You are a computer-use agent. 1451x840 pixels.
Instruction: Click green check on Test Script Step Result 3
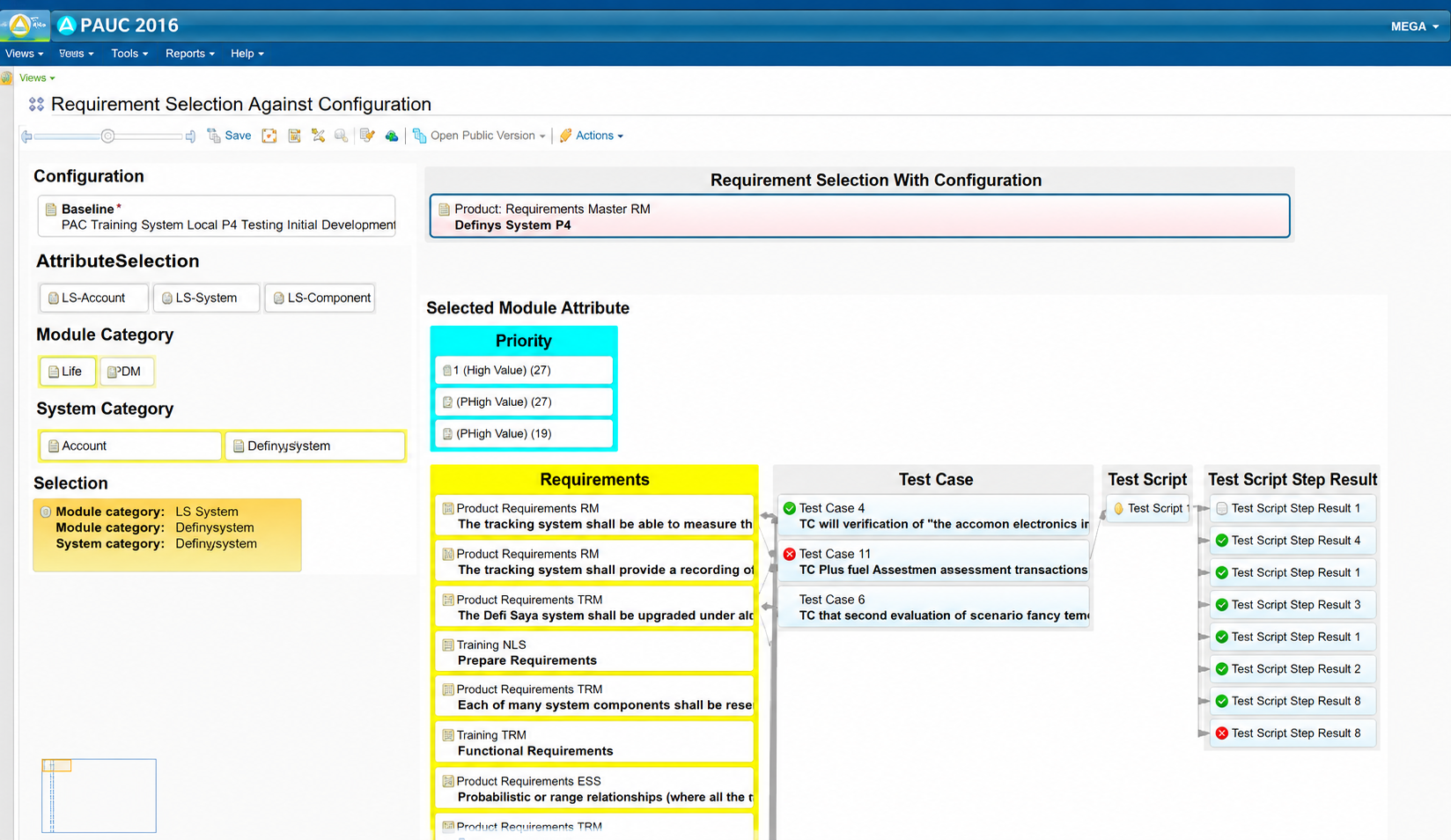[x=1222, y=605]
